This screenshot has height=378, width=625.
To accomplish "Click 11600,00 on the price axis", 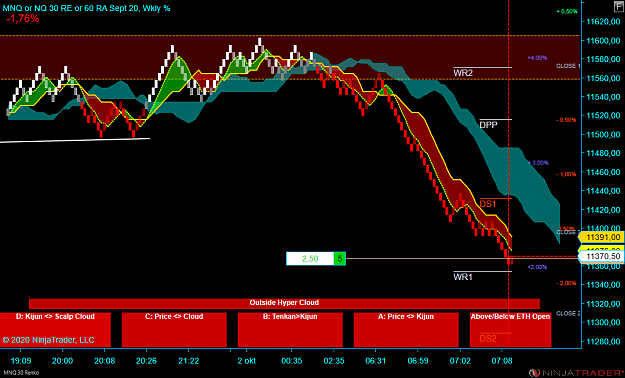I will tap(603, 40).
